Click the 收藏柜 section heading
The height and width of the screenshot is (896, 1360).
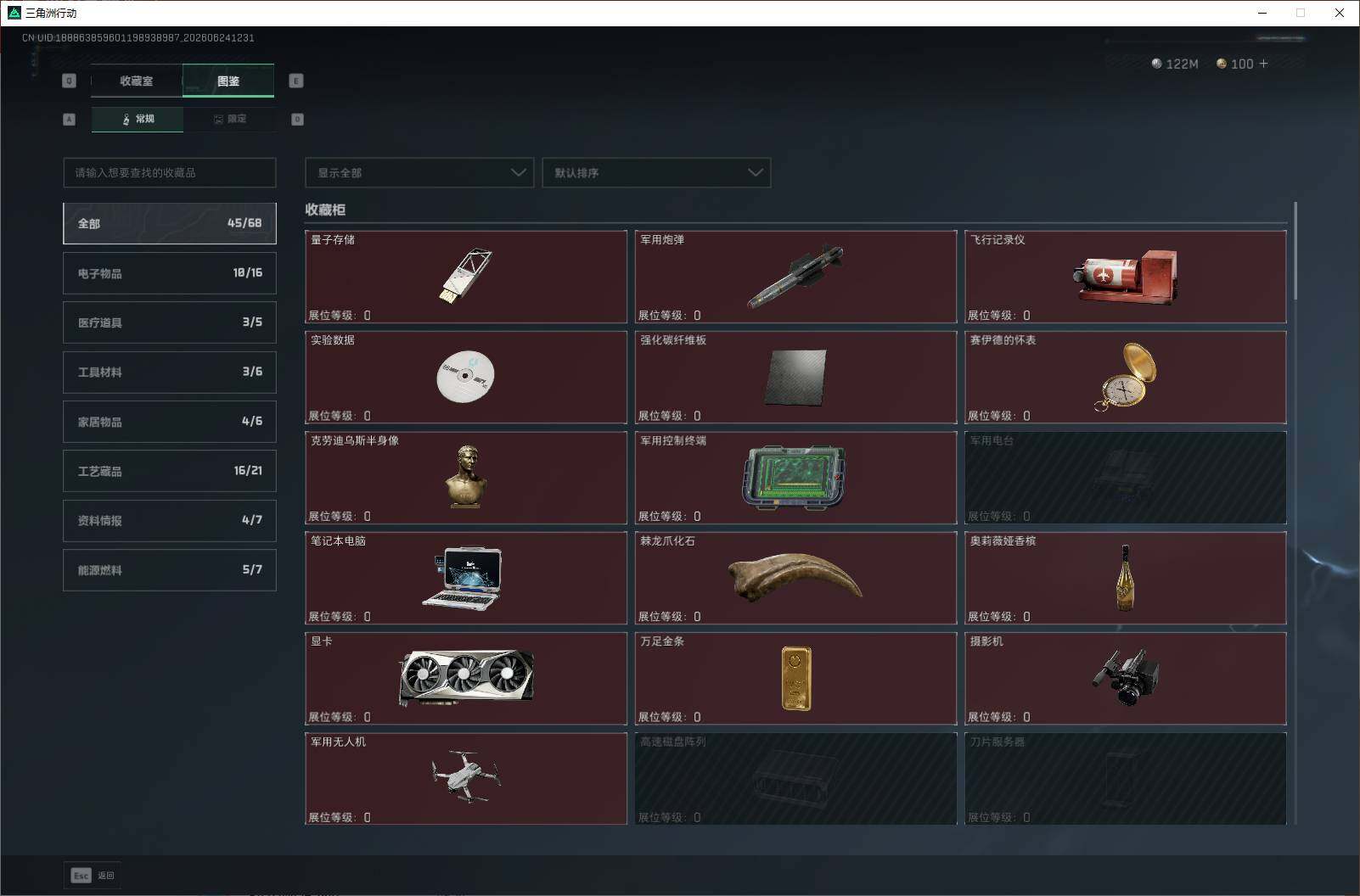point(325,210)
